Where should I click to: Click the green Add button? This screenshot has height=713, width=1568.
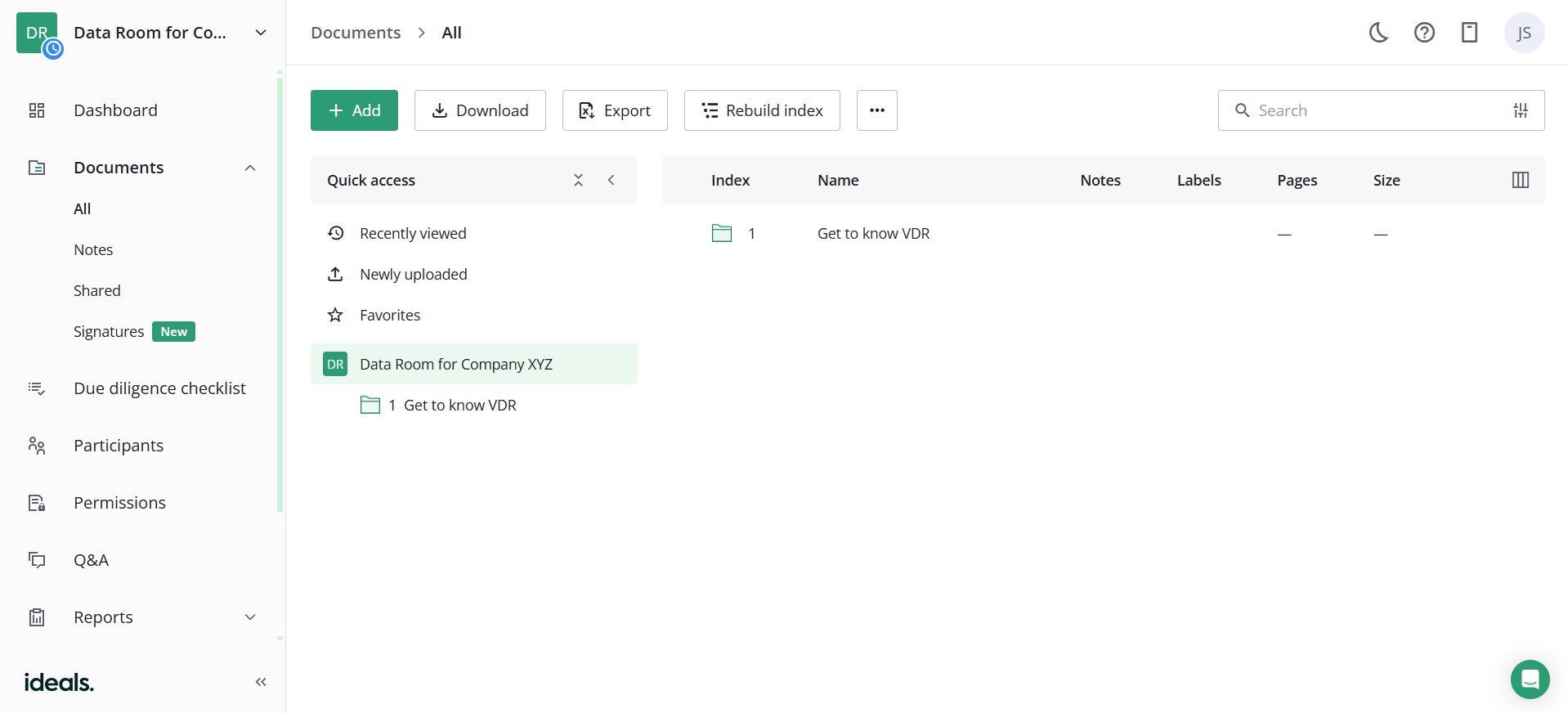pos(354,110)
